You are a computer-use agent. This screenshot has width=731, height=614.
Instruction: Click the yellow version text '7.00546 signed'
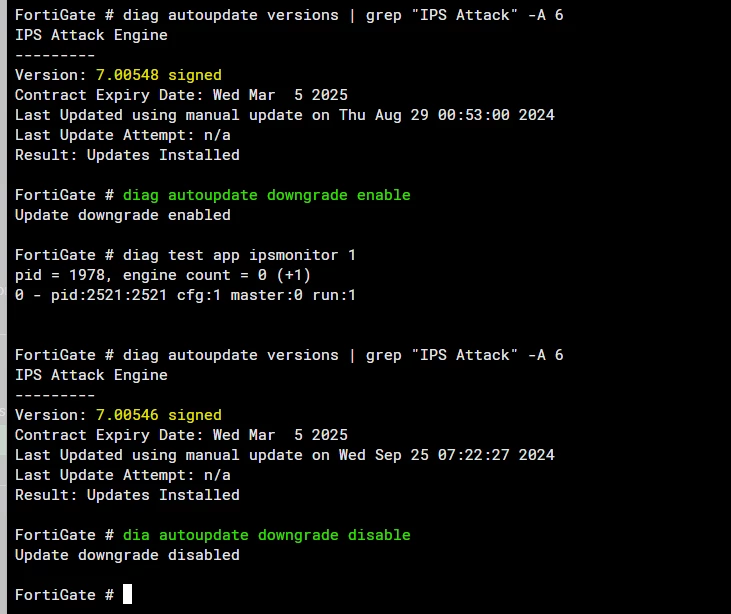coord(159,415)
